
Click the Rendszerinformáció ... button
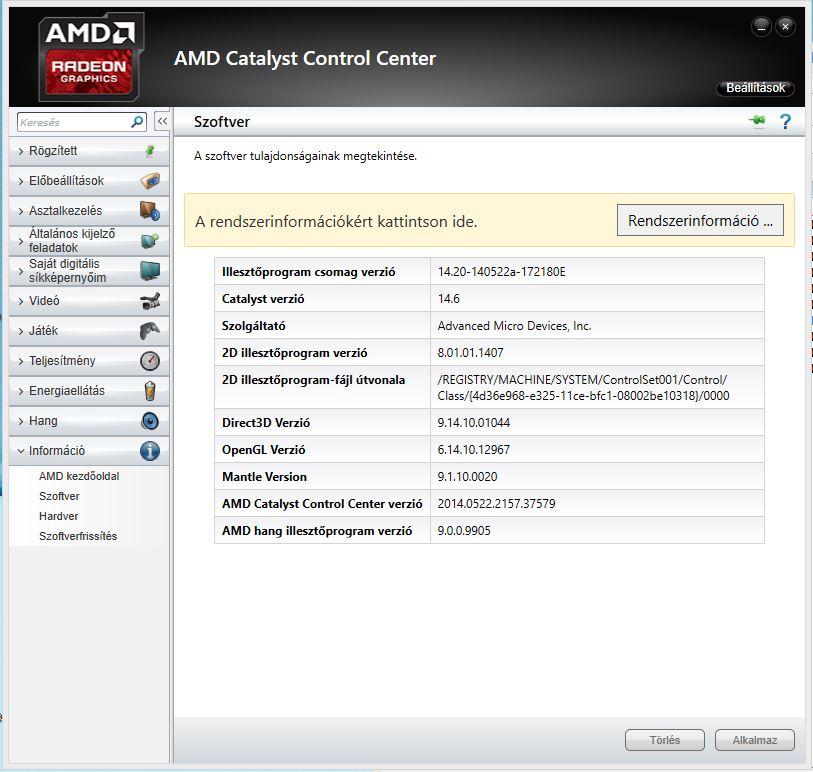click(x=700, y=220)
